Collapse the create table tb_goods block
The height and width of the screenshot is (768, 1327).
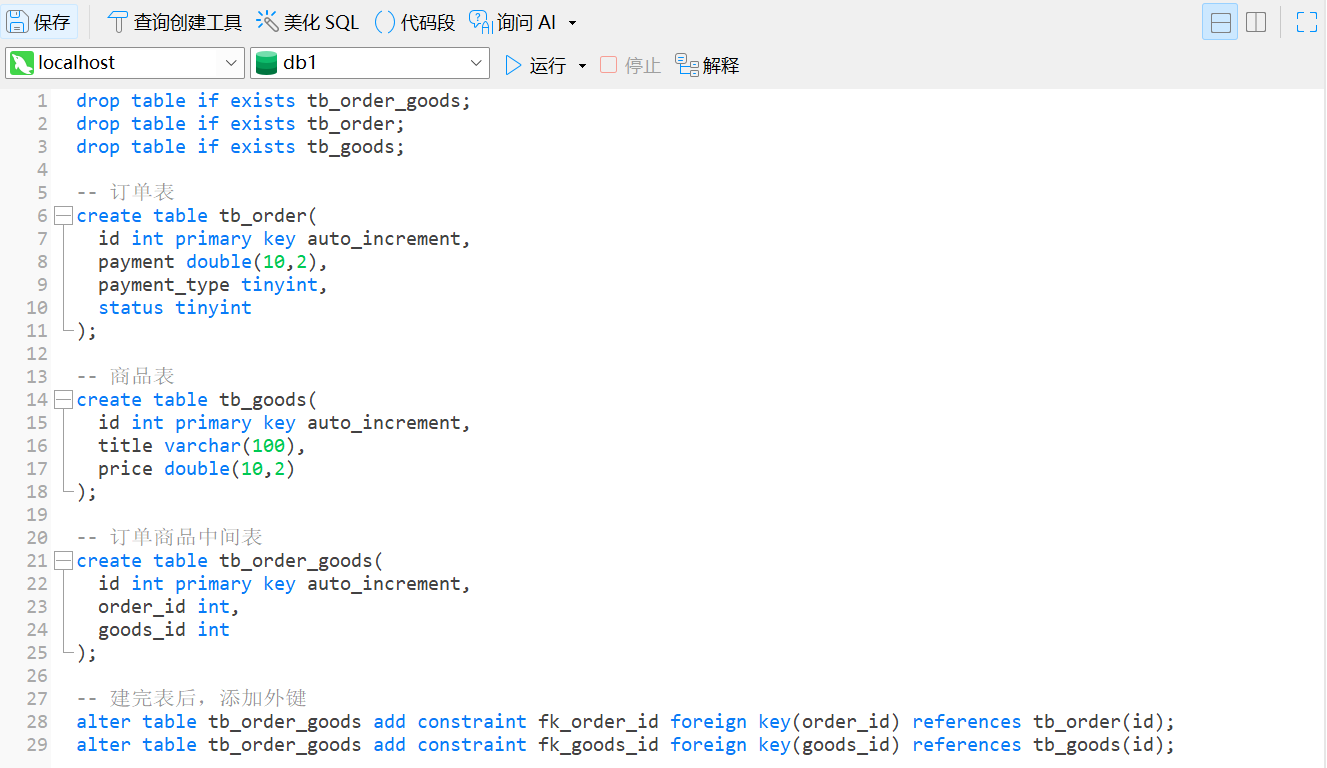coord(64,400)
